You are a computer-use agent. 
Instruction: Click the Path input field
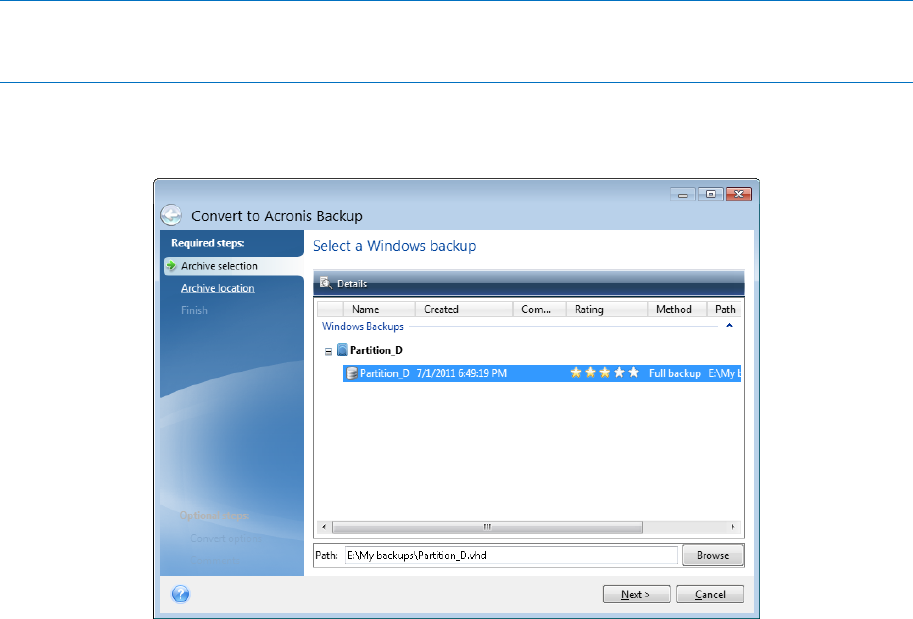[x=511, y=555]
